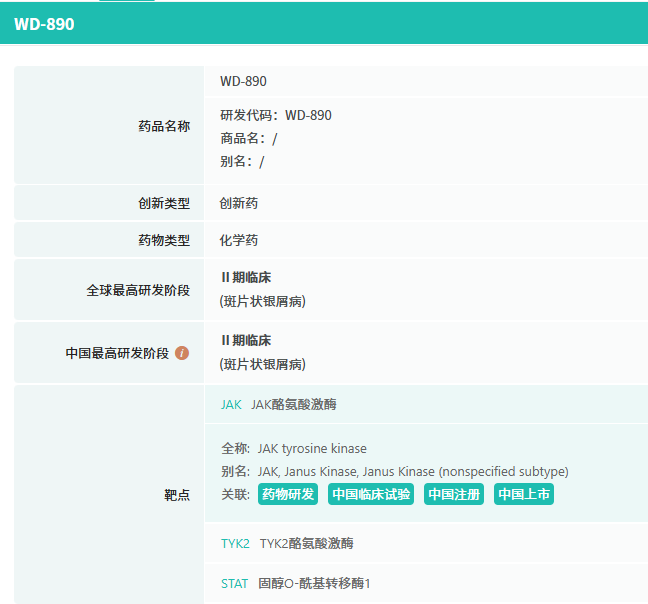Open the TYK2 target link
This screenshot has height=604, width=648.
pos(235,544)
